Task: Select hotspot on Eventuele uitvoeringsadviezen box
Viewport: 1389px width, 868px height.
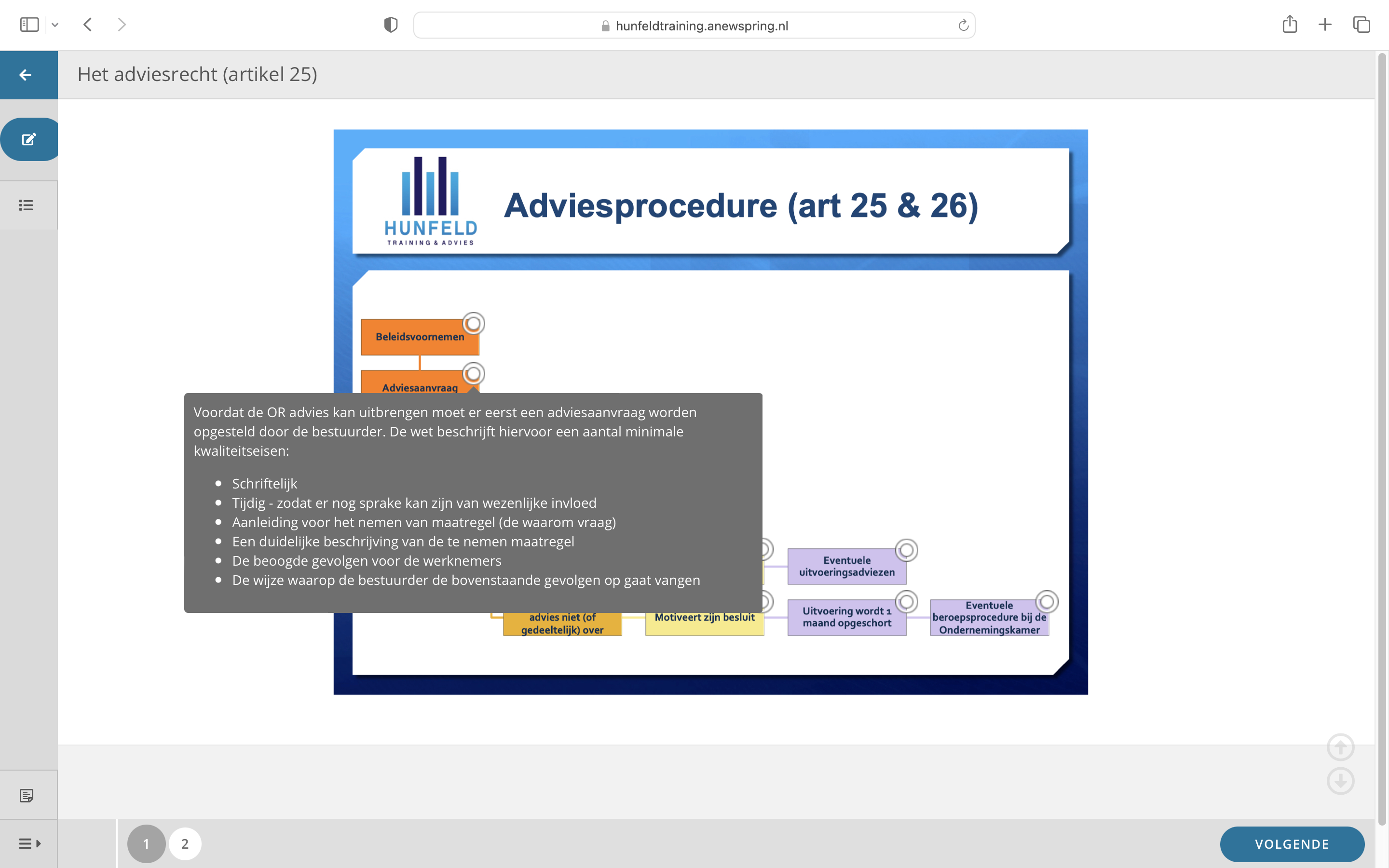Action: click(906, 551)
